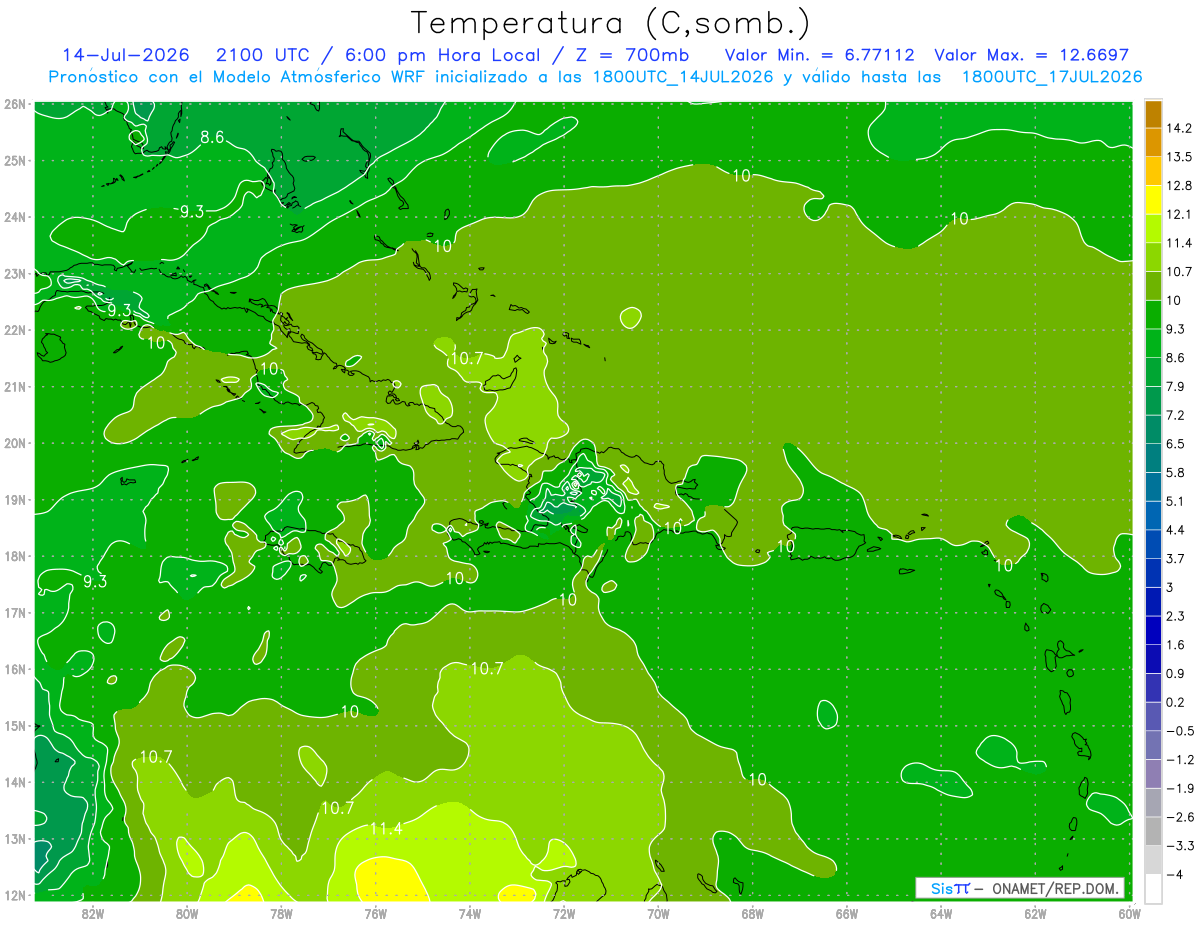Click the "Valor Min. = 6.77112" readout
The height and width of the screenshot is (927, 1200).
pos(820,55)
